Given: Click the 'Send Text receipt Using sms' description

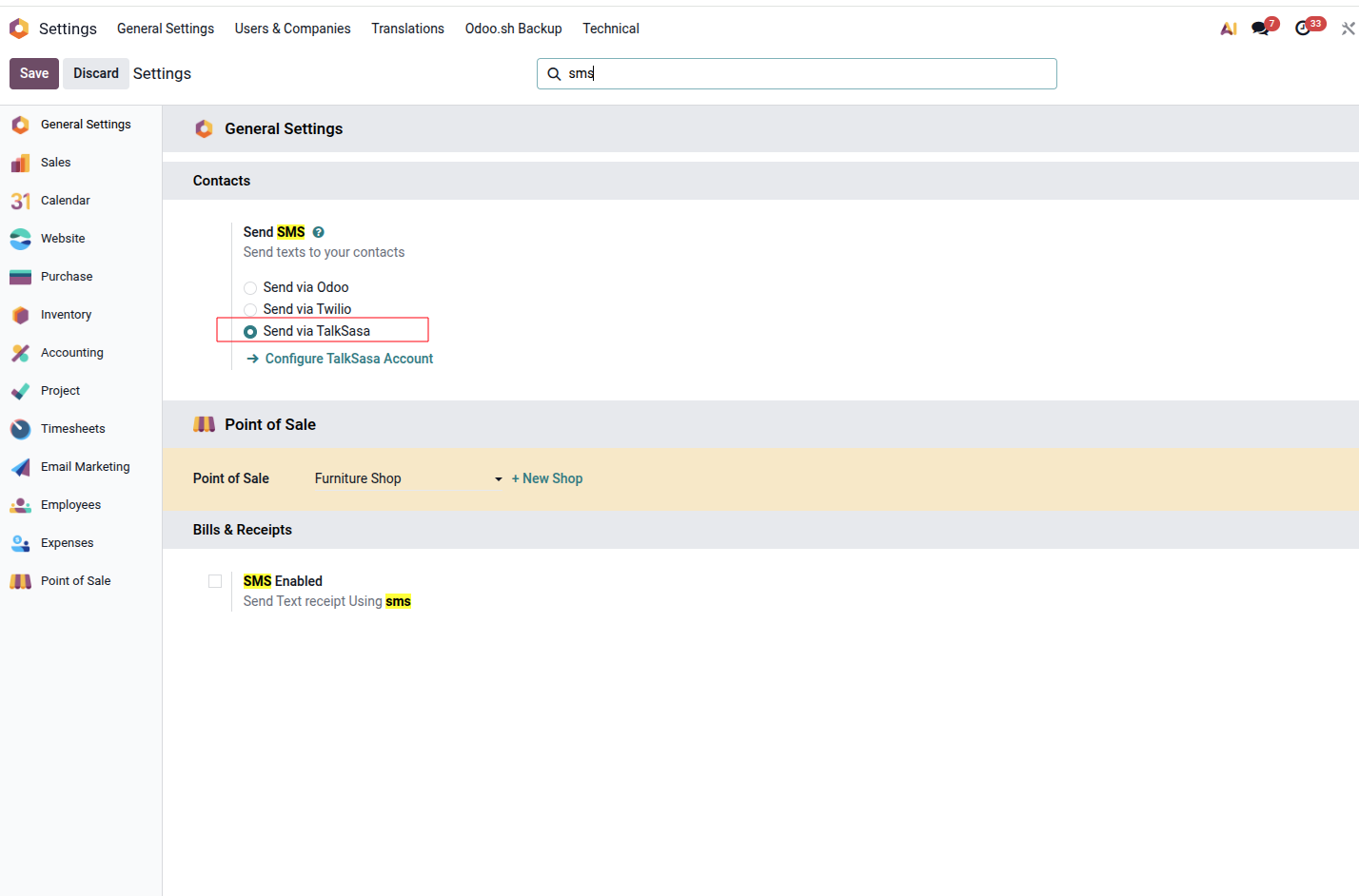Looking at the screenshot, I should pyautogui.click(x=327, y=601).
